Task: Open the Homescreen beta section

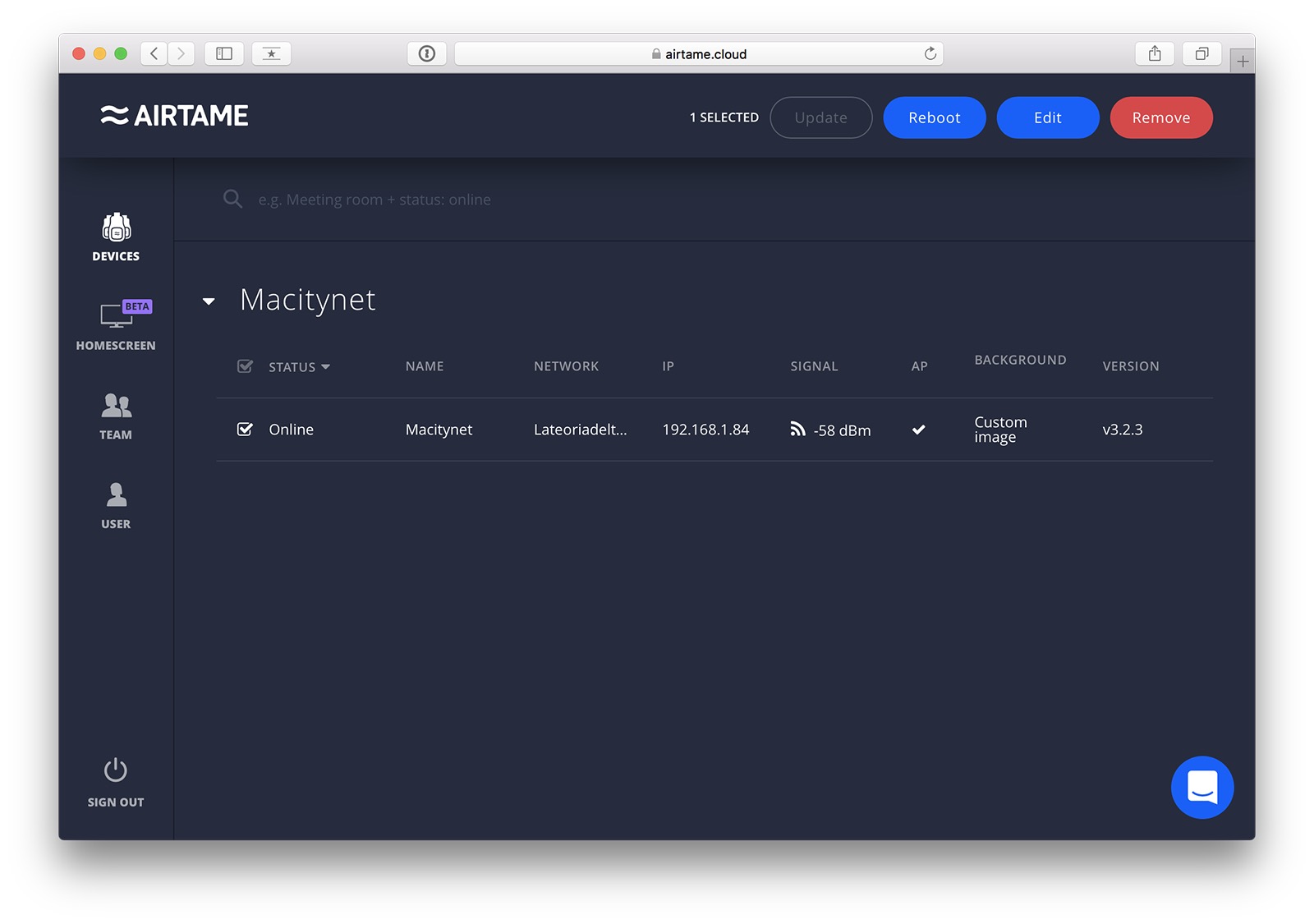Action: pos(116,326)
